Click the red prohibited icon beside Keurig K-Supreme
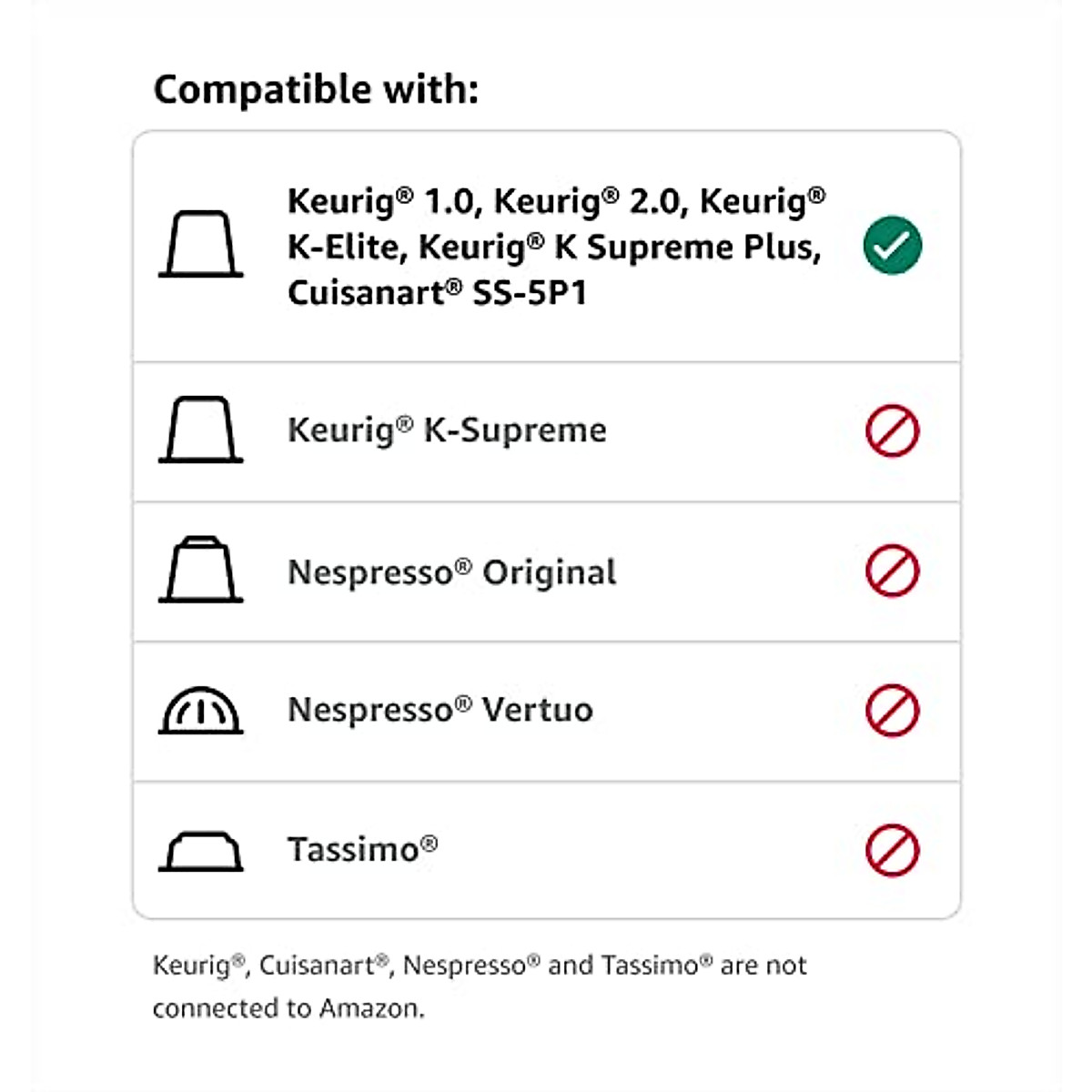1092x1092 pixels. 892,430
